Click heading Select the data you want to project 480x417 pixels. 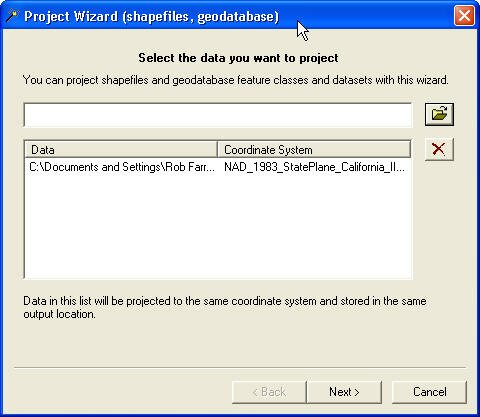[238, 58]
